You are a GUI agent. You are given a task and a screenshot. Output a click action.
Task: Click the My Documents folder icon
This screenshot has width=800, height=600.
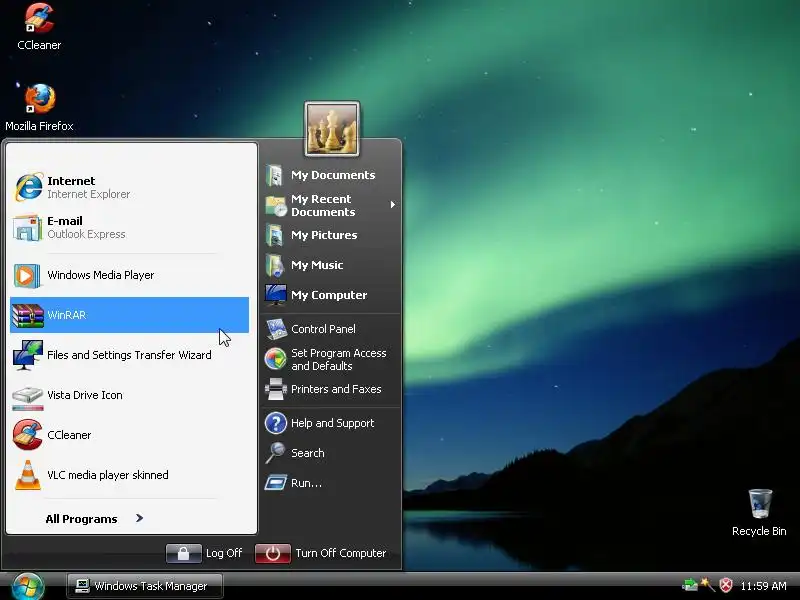click(275, 175)
